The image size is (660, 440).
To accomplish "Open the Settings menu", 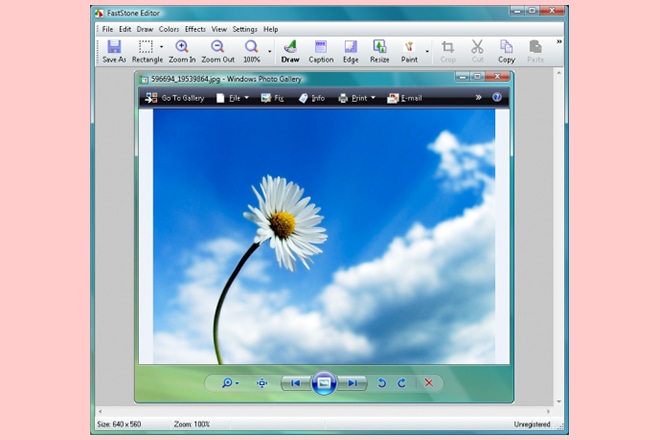I will (x=245, y=29).
